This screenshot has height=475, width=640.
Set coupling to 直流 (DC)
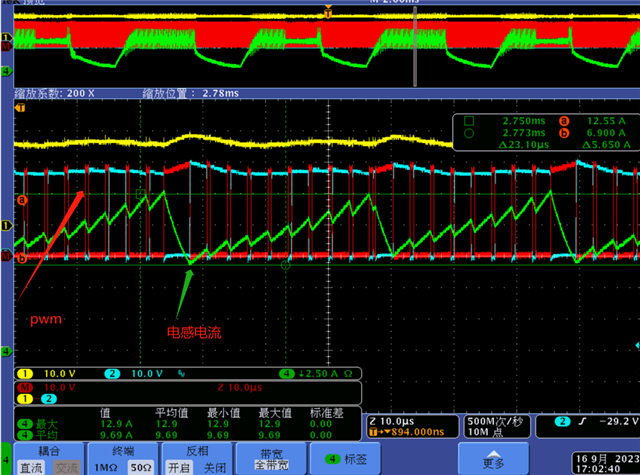point(31,468)
